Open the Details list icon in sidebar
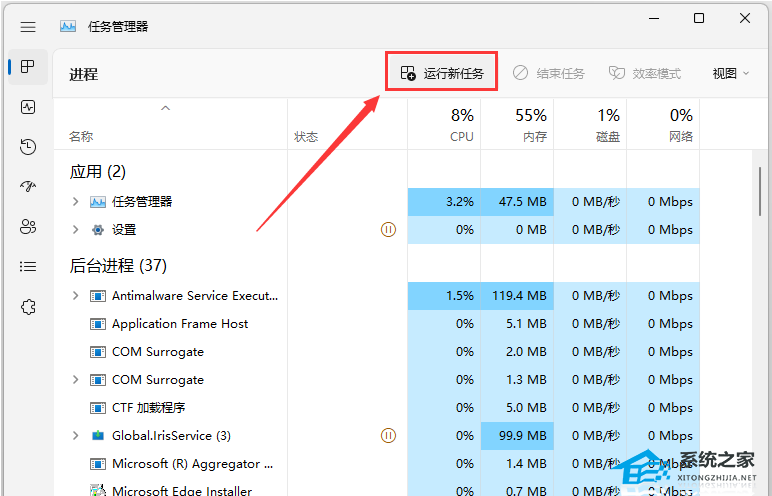Image resolution: width=772 pixels, height=496 pixels. [28, 267]
